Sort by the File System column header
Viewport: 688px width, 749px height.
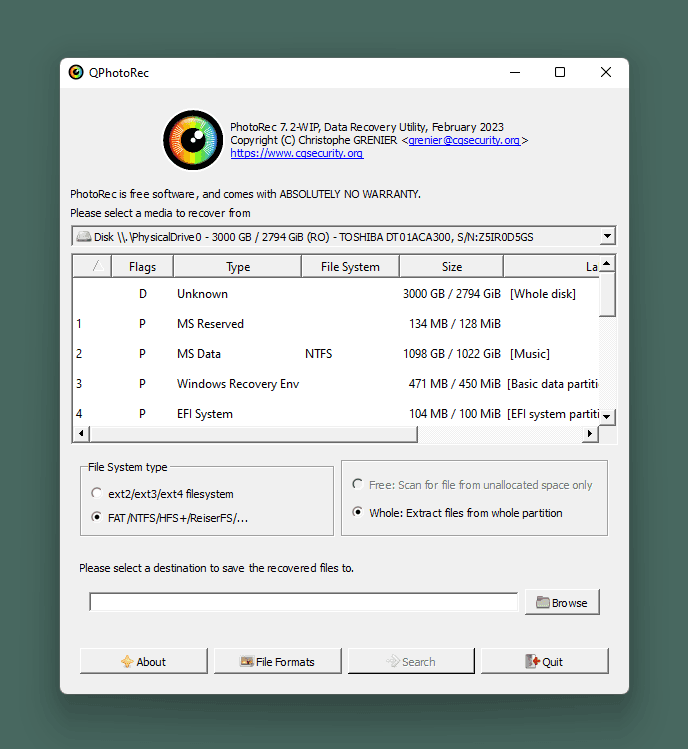(350, 266)
